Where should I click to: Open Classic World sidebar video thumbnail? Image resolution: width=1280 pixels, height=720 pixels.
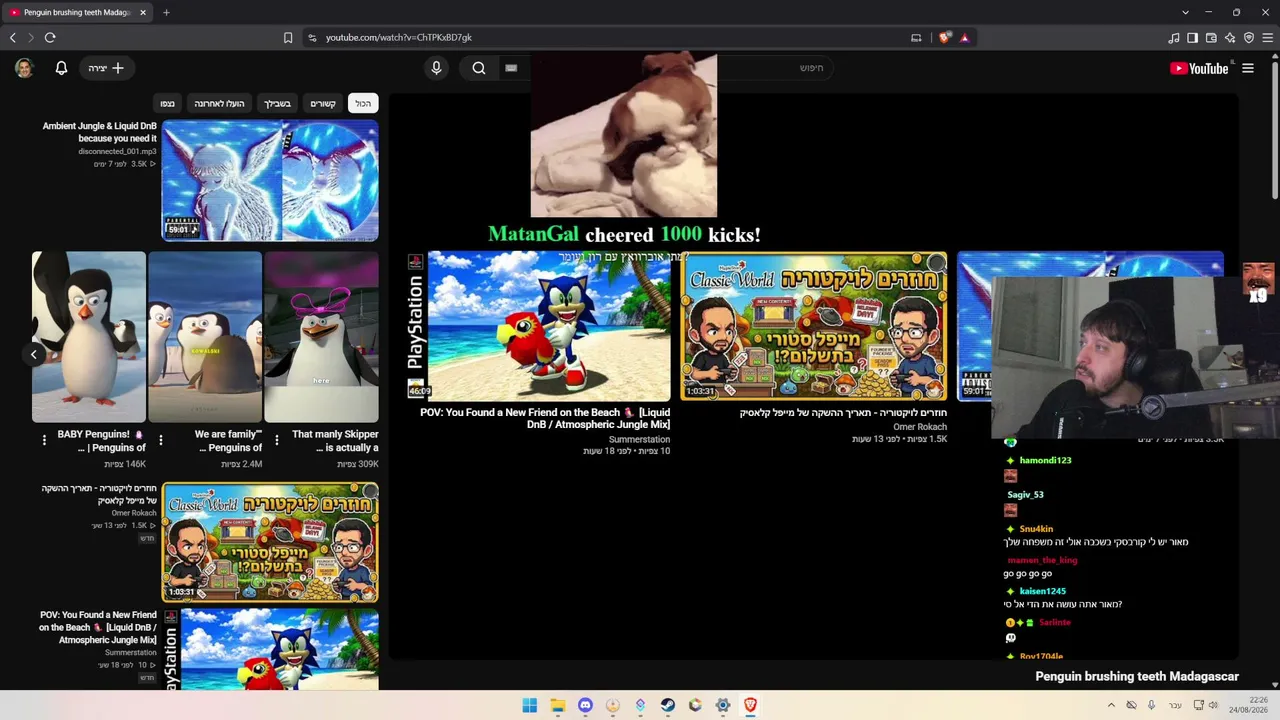click(x=270, y=543)
